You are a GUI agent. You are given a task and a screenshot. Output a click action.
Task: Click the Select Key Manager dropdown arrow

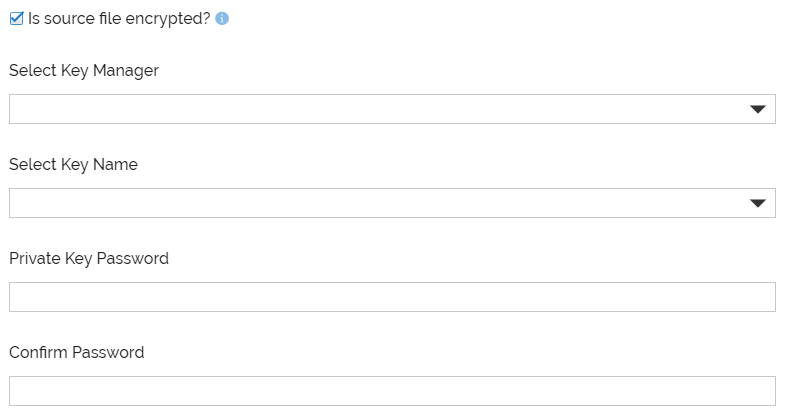click(x=757, y=109)
